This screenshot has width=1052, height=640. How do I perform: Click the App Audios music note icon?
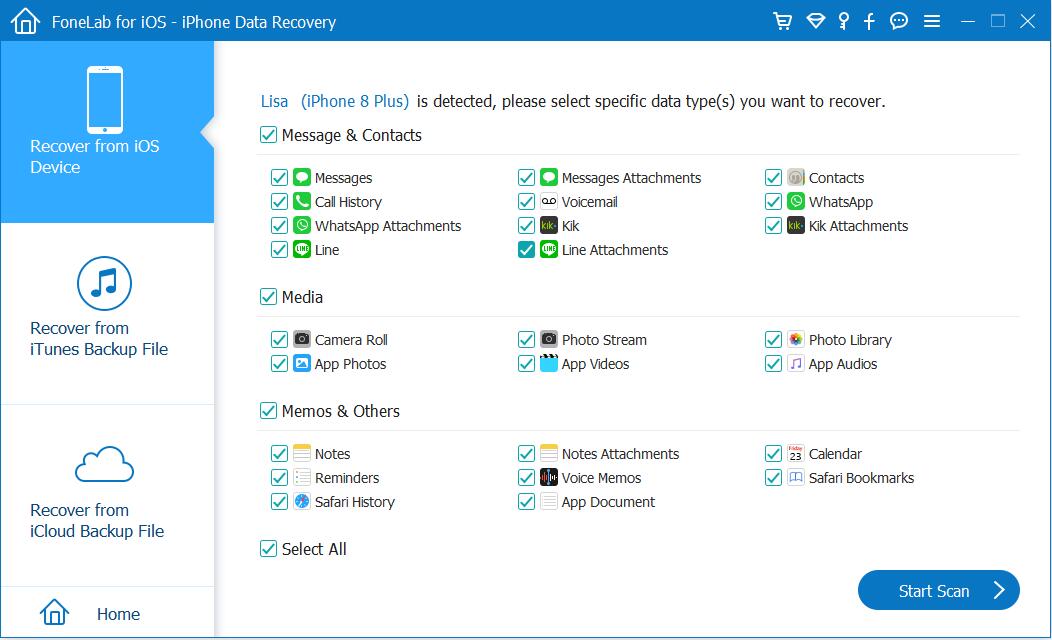[x=796, y=364]
